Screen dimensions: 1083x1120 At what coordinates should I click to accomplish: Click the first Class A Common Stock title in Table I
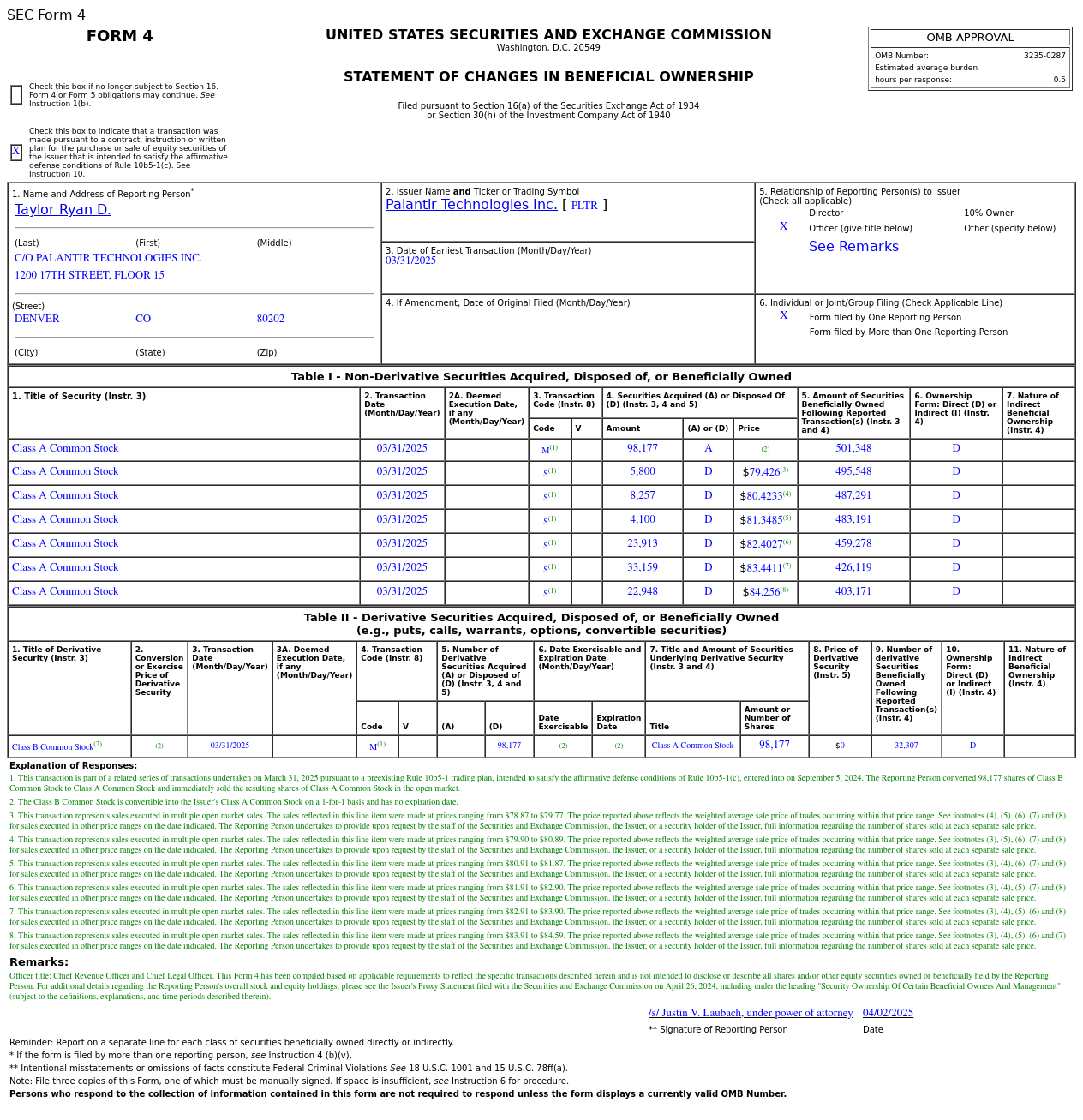pyautogui.click(x=65, y=448)
